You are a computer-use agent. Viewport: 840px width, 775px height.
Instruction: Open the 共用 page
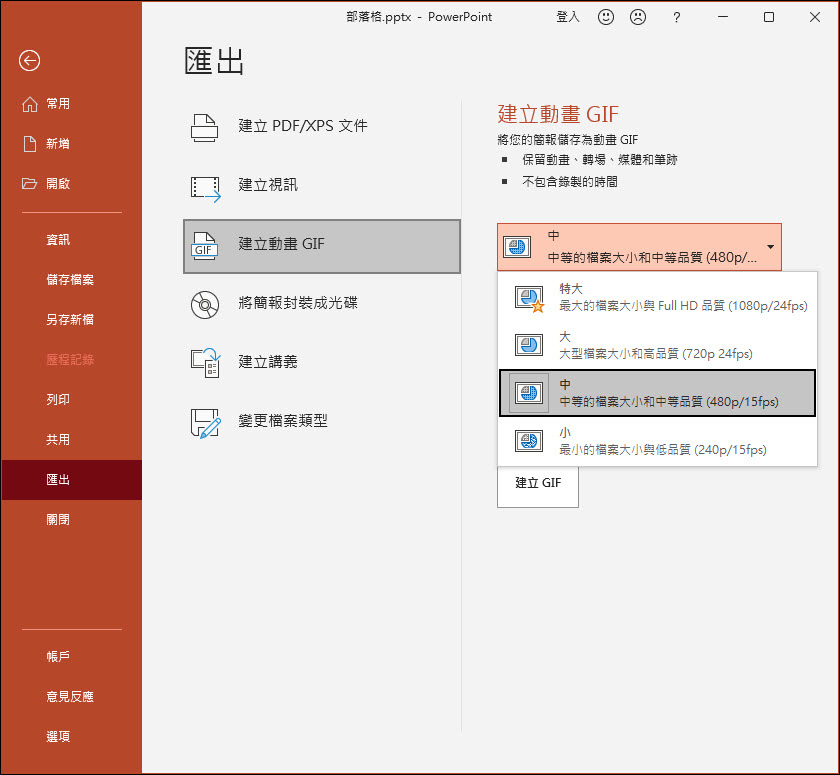point(71,440)
